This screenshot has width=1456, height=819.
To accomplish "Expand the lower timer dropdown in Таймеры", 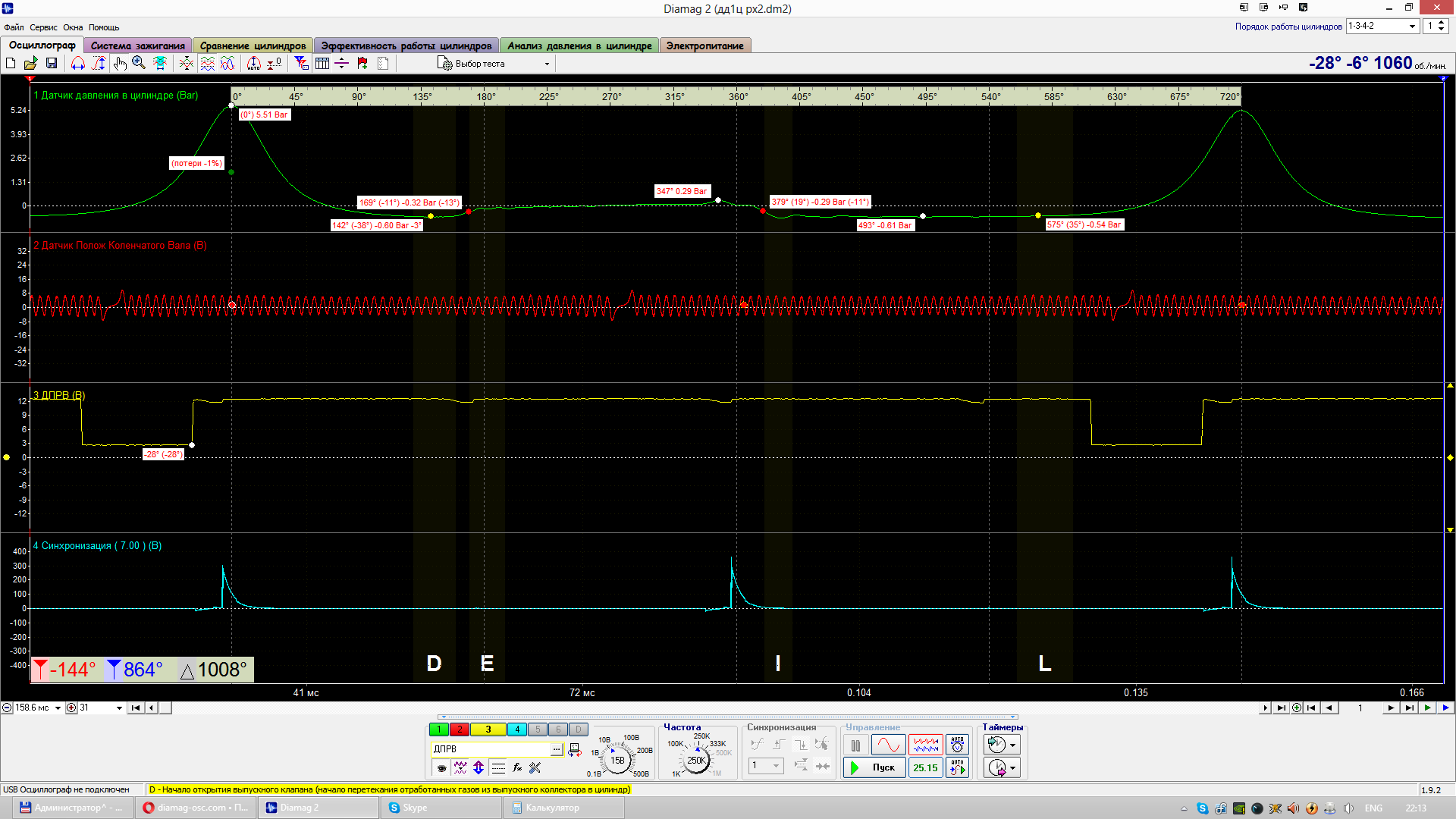I will pos(1012,768).
